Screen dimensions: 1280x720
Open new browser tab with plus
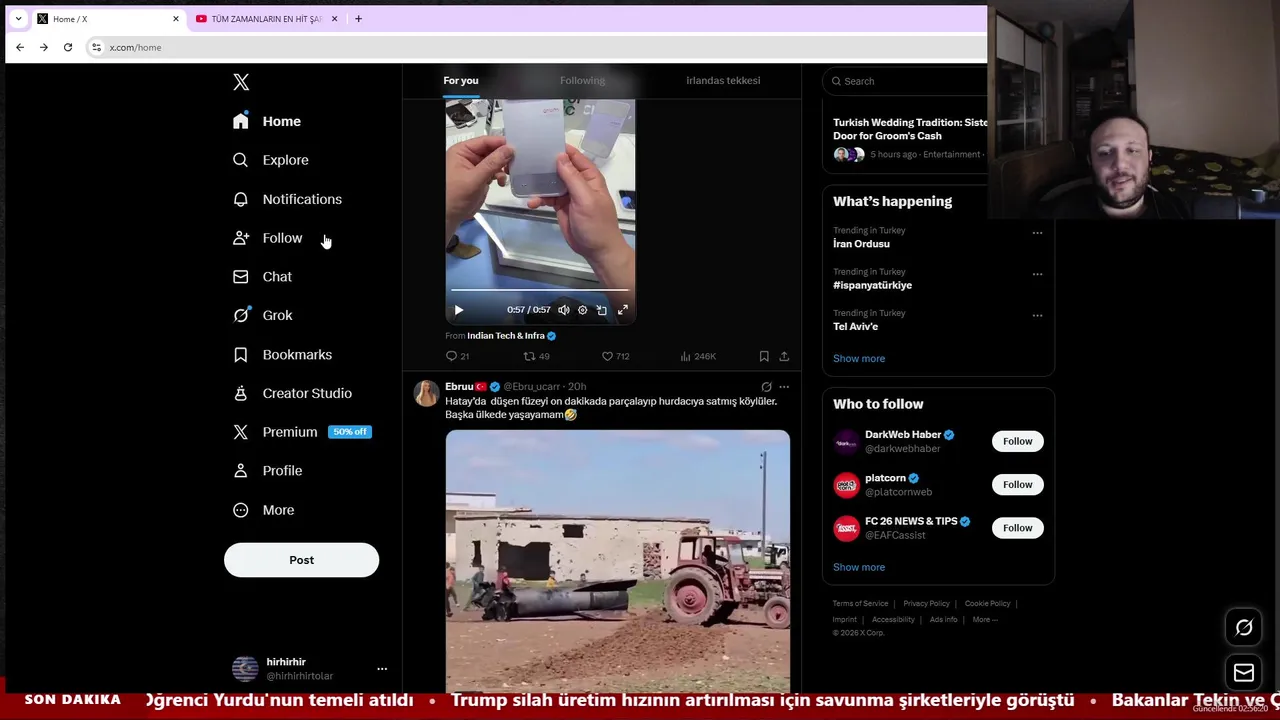(358, 18)
